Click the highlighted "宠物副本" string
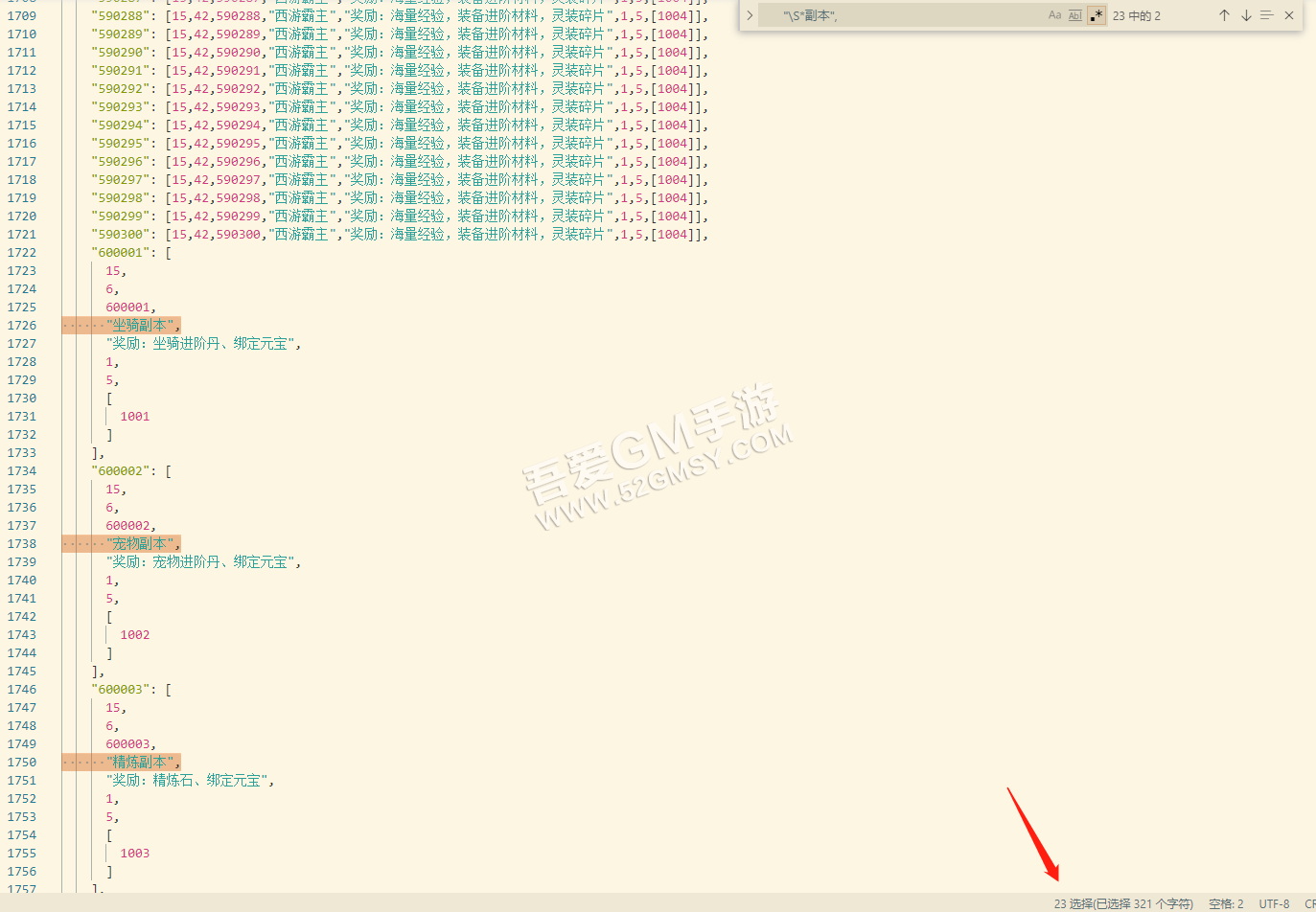The width and height of the screenshot is (1316, 912). click(142, 544)
